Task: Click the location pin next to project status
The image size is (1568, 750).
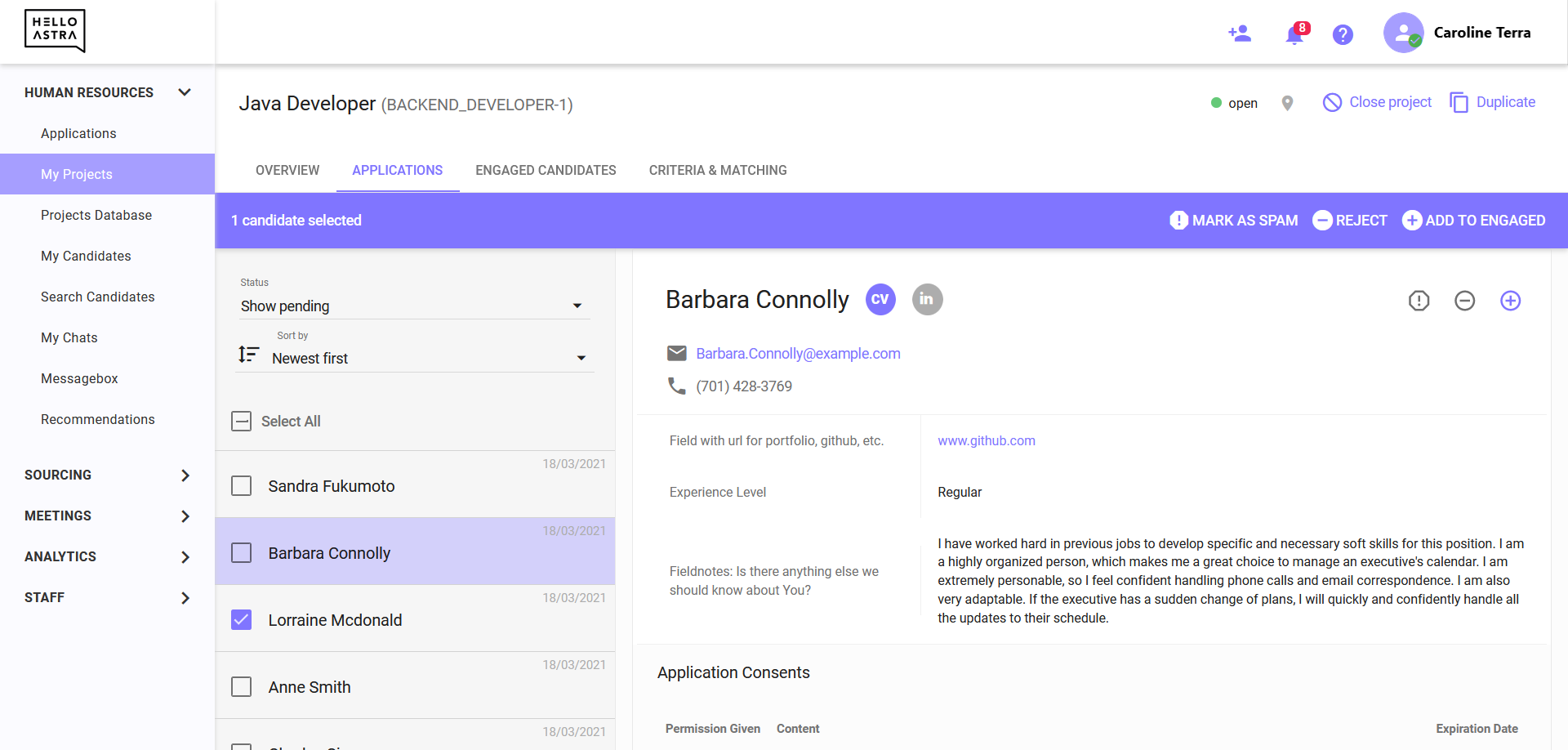Action: [1287, 104]
